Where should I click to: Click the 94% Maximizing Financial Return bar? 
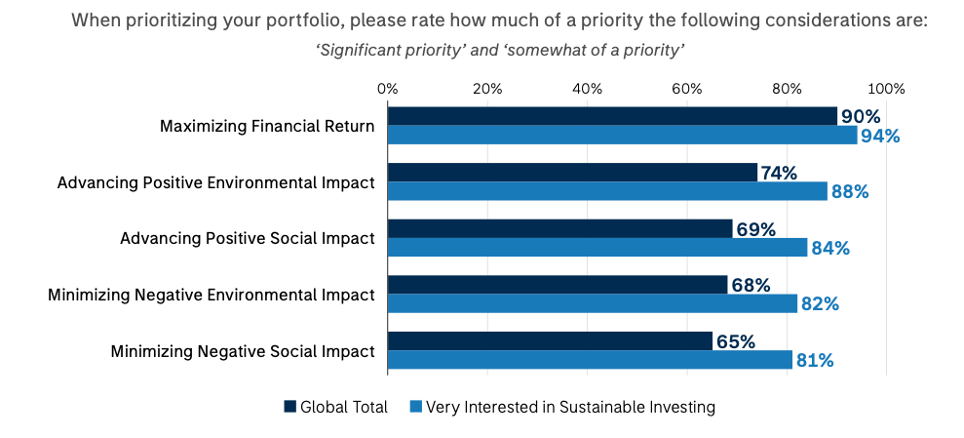[621, 135]
